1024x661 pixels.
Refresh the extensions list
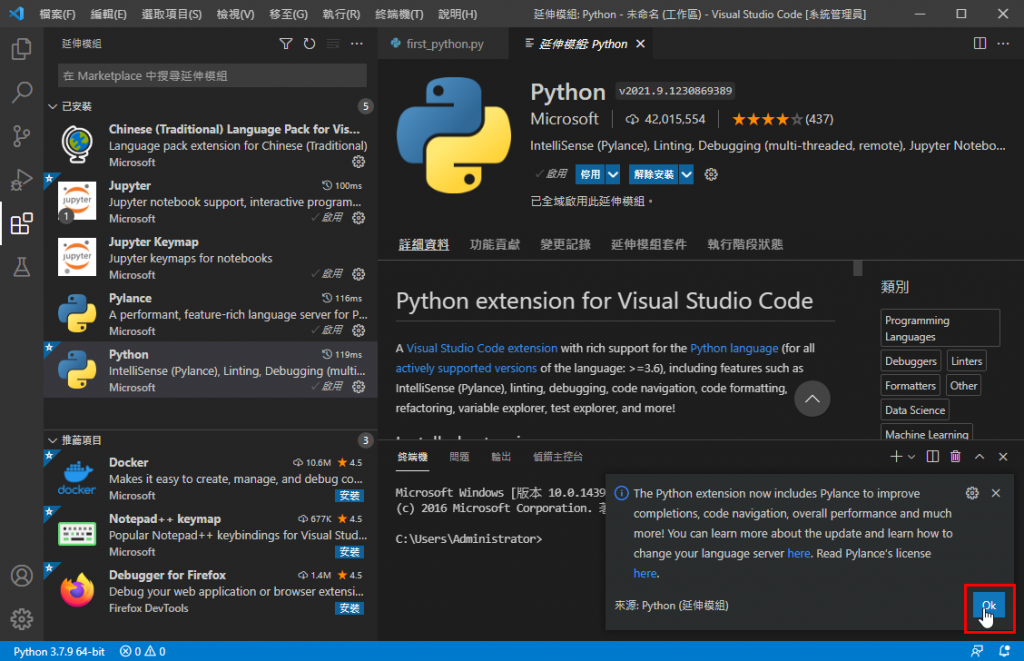click(309, 44)
